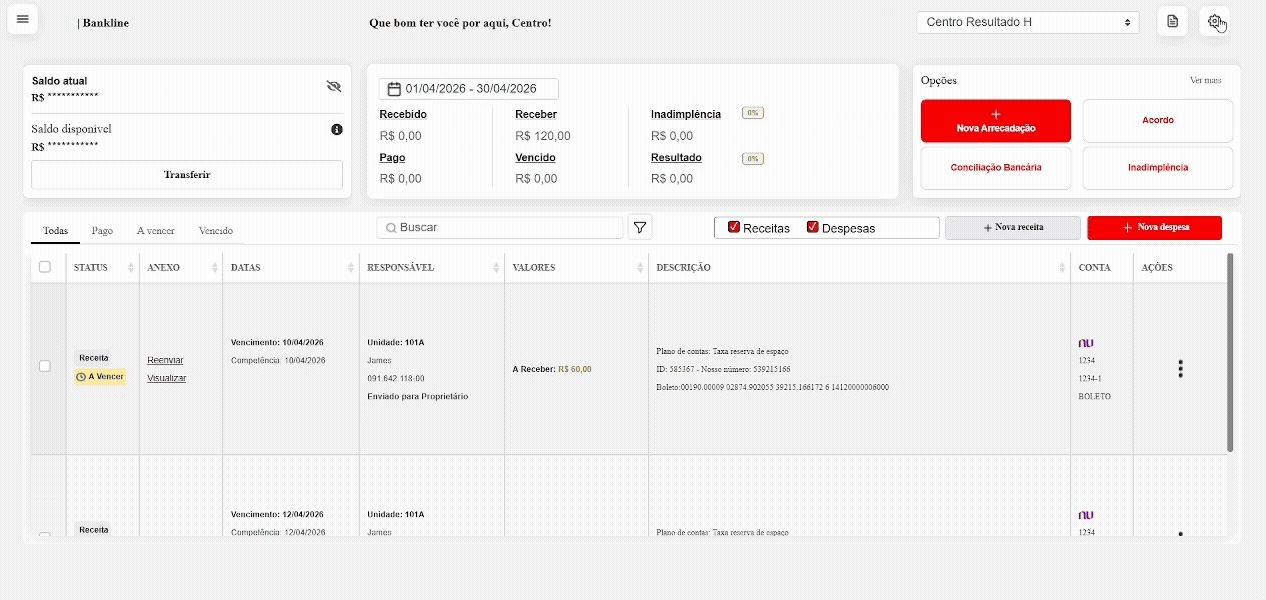Switch to the Pago tab
1266x600 pixels.
[x=102, y=231]
